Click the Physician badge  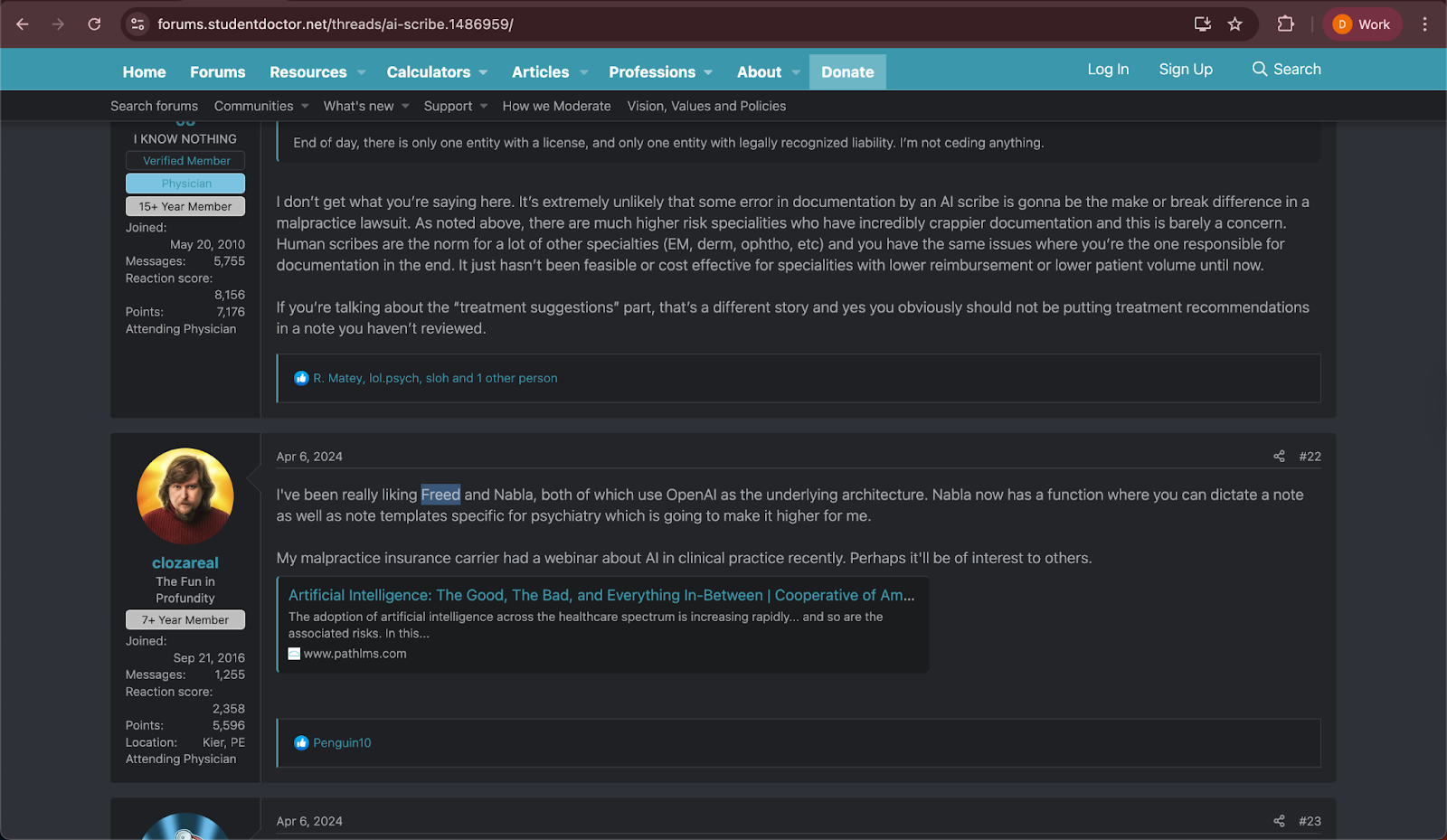coord(185,184)
